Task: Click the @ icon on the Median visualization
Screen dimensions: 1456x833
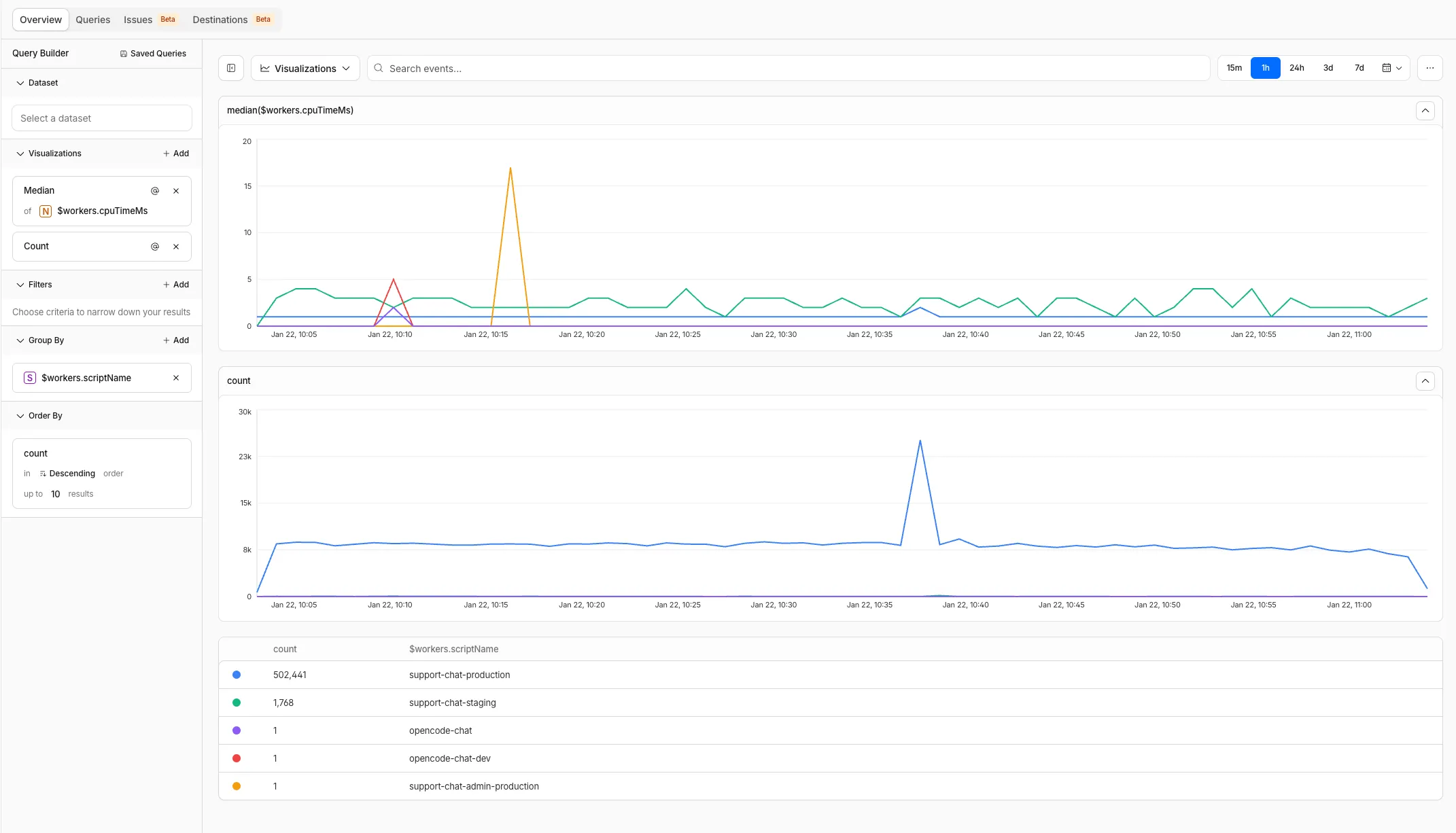Action: (155, 191)
